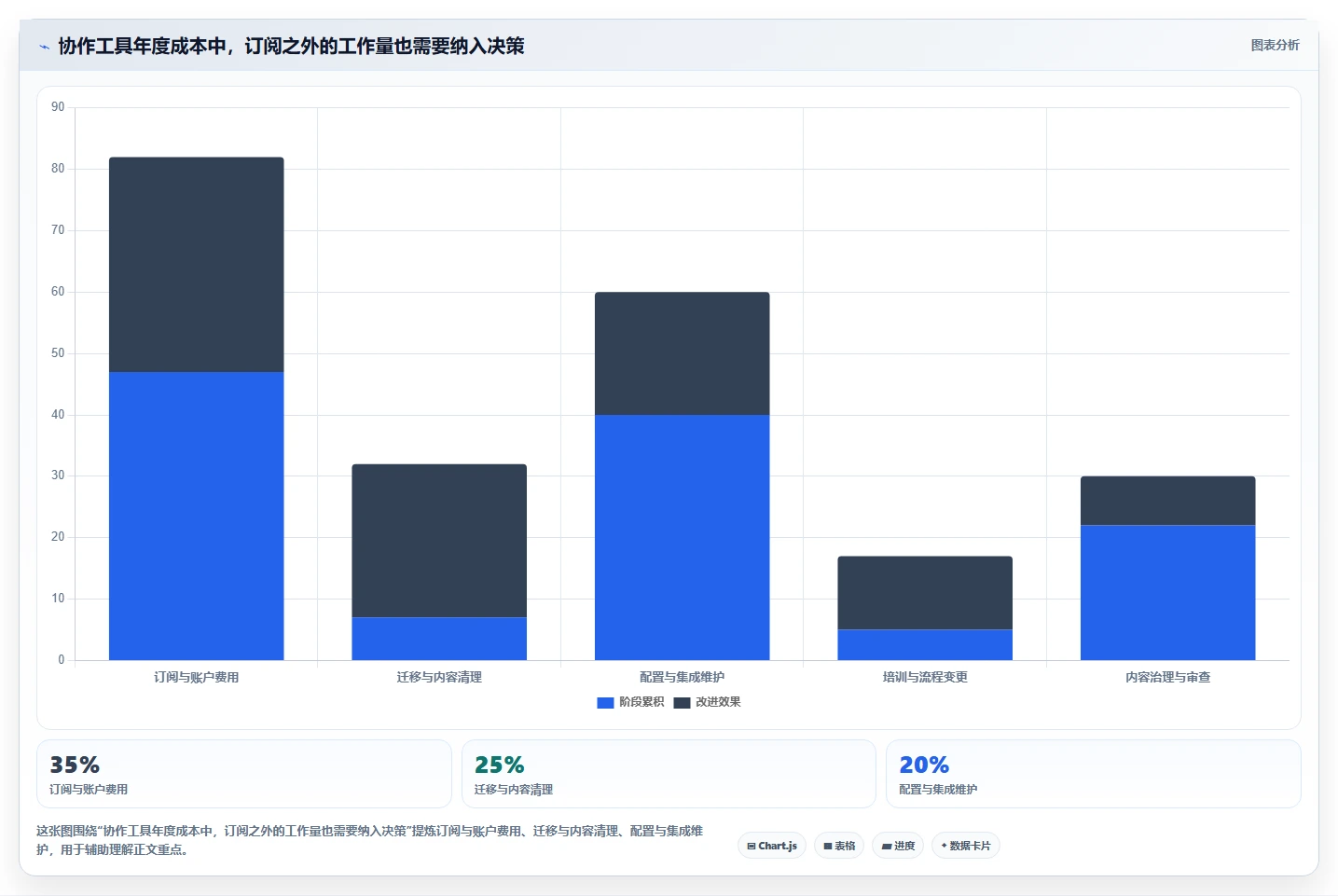Click the blue segment of 迁移与内容清理 bar
This screenshot has height=896, width=1338.
tap(439, 639)
